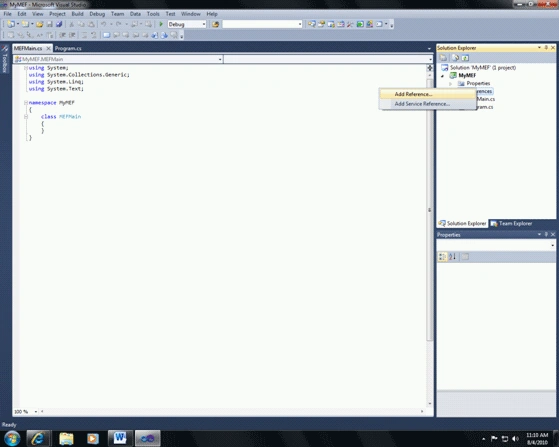Start debugging with the green play arrow
Image resolution: width=559 pixels, height=447 pixels.
click(161, 24)
